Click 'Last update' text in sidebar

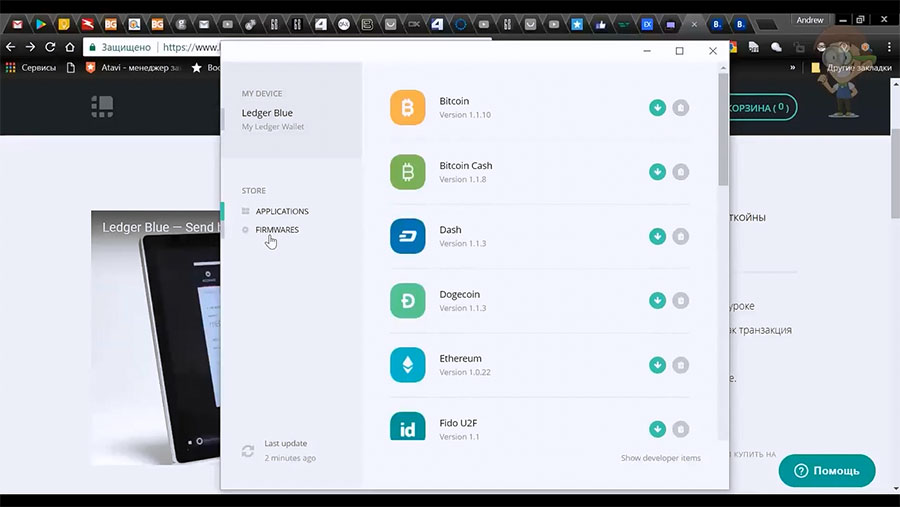(x=285, y=443)
